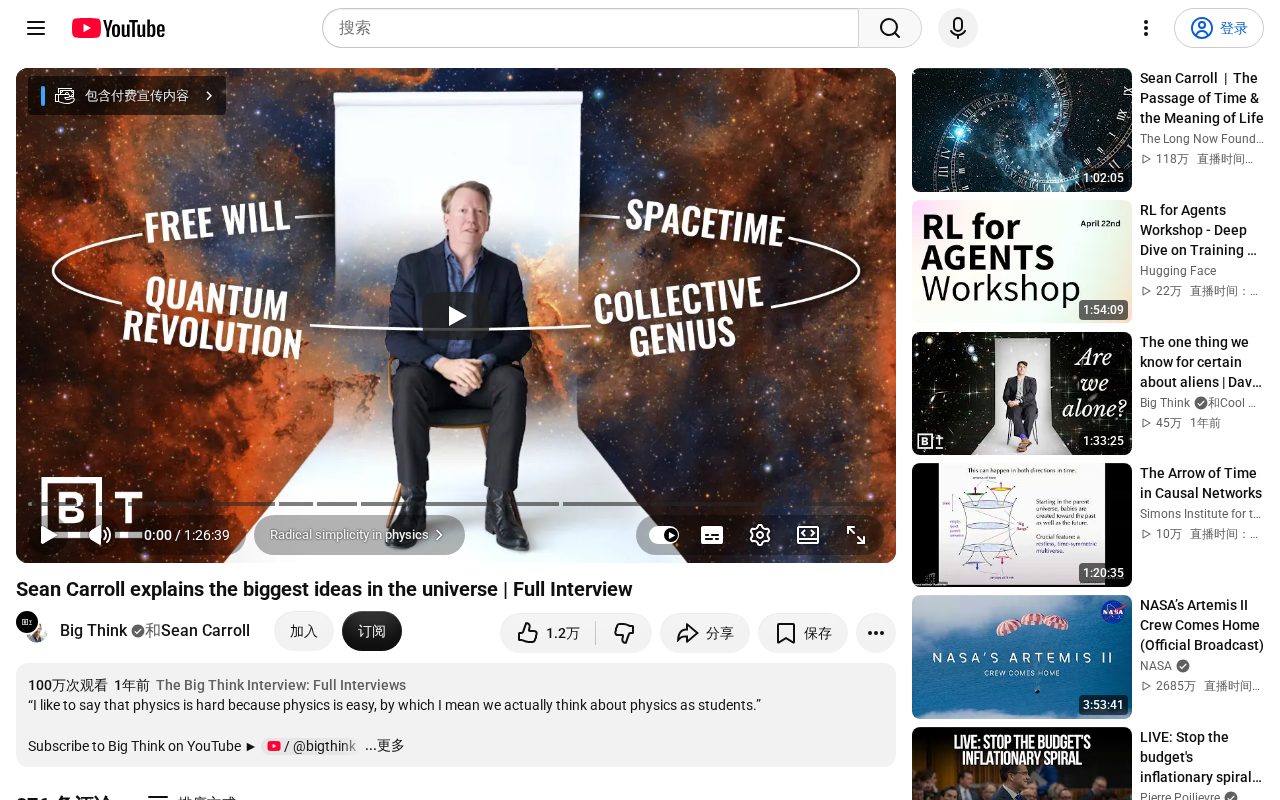Dislike the video
The height and width of the screenshot is (800, 1280).
pos(624,633)
